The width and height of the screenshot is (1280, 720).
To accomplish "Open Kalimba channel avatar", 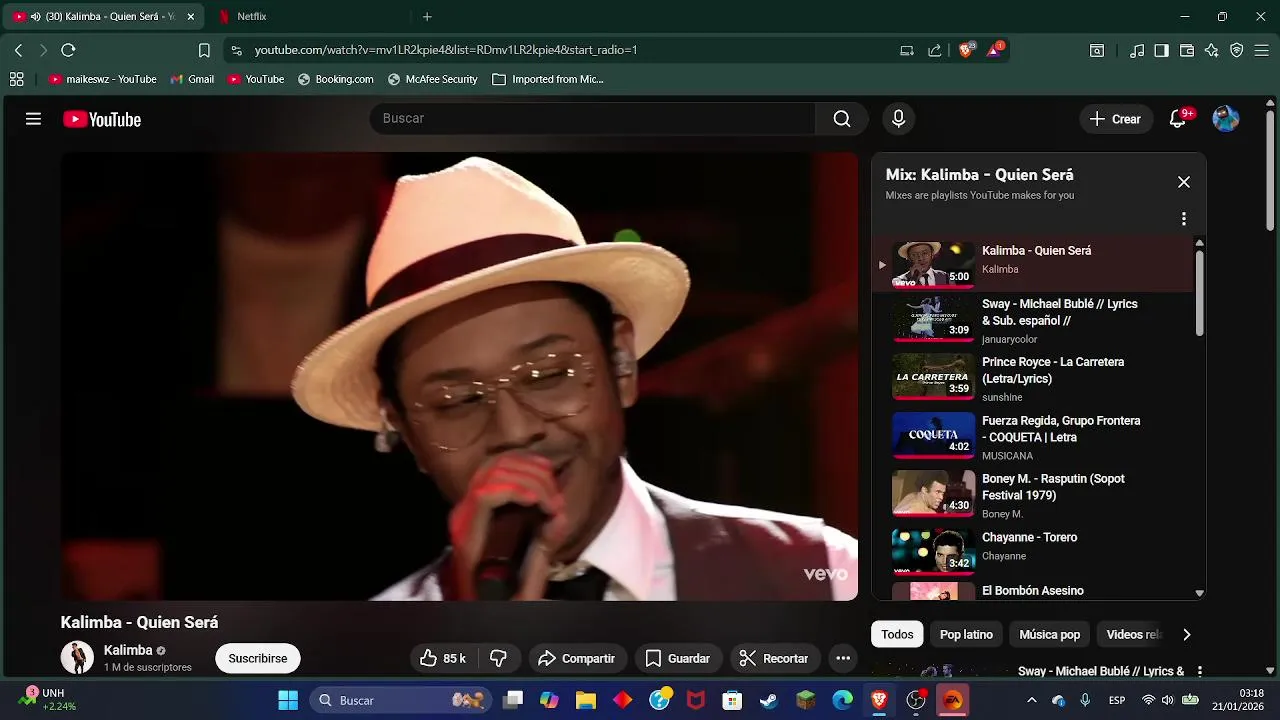I will pyautogui.click(x=77, y=658).
